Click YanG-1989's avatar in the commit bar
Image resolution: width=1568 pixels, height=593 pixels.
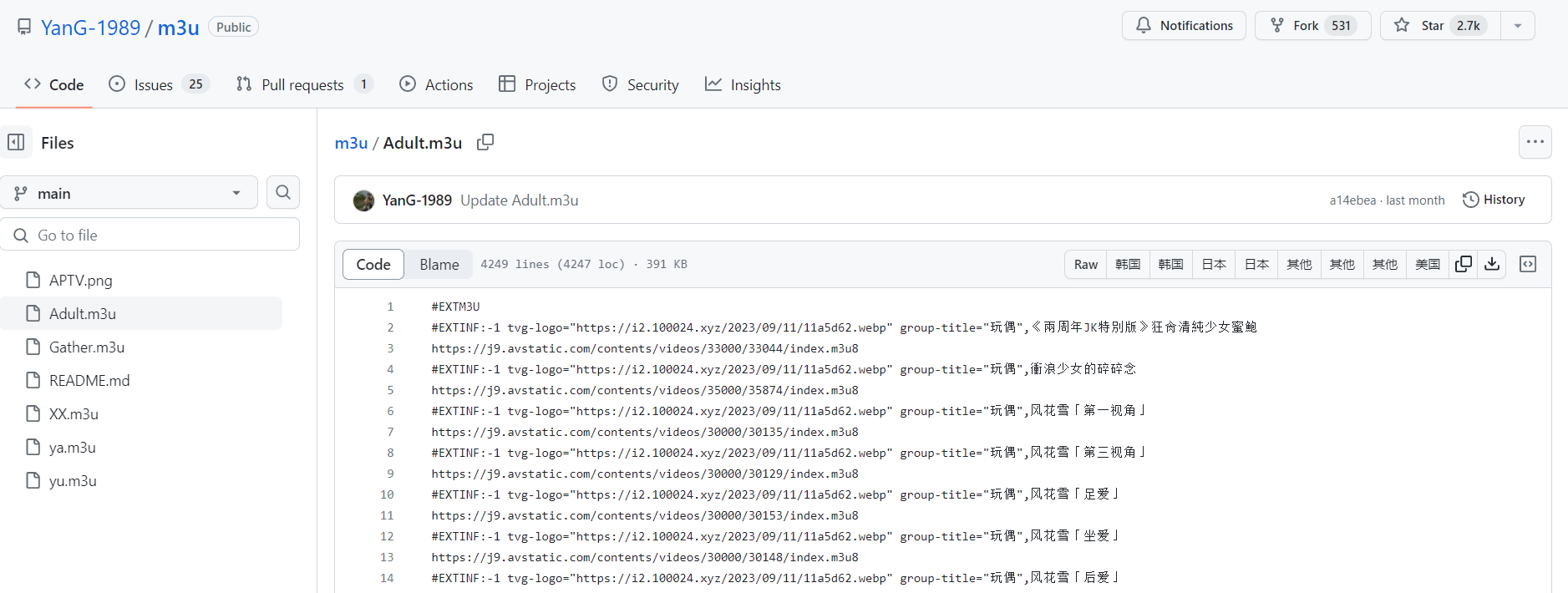tap(363, 200)
